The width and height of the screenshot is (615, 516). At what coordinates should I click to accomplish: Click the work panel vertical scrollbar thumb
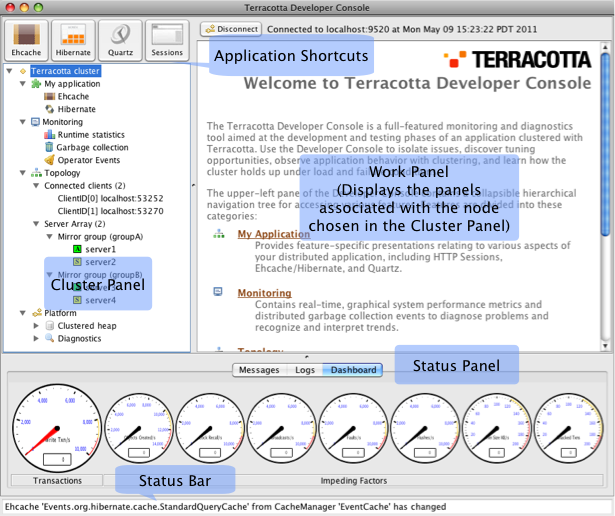605,144
